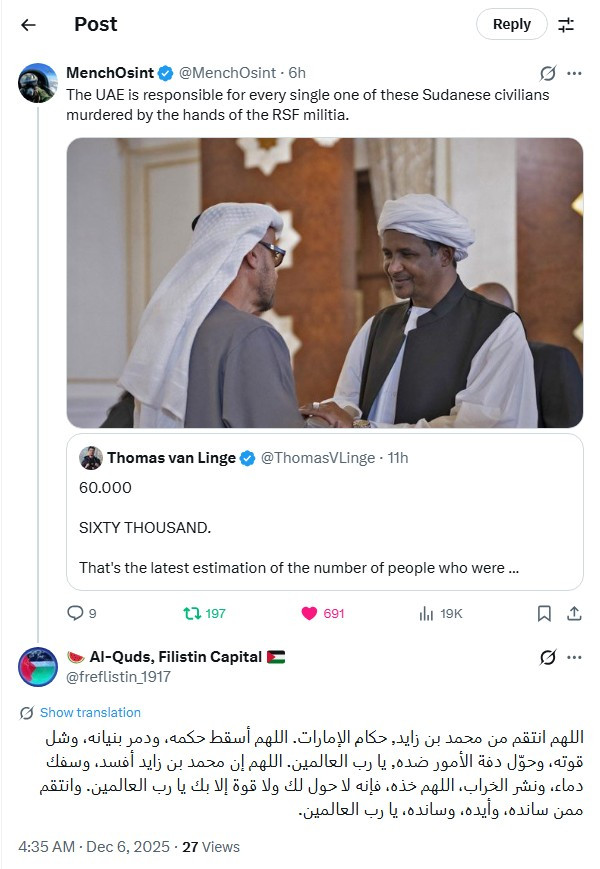Open MenchOsint's profile avatar
Screen dimensions: 600x869
[38, 83]
